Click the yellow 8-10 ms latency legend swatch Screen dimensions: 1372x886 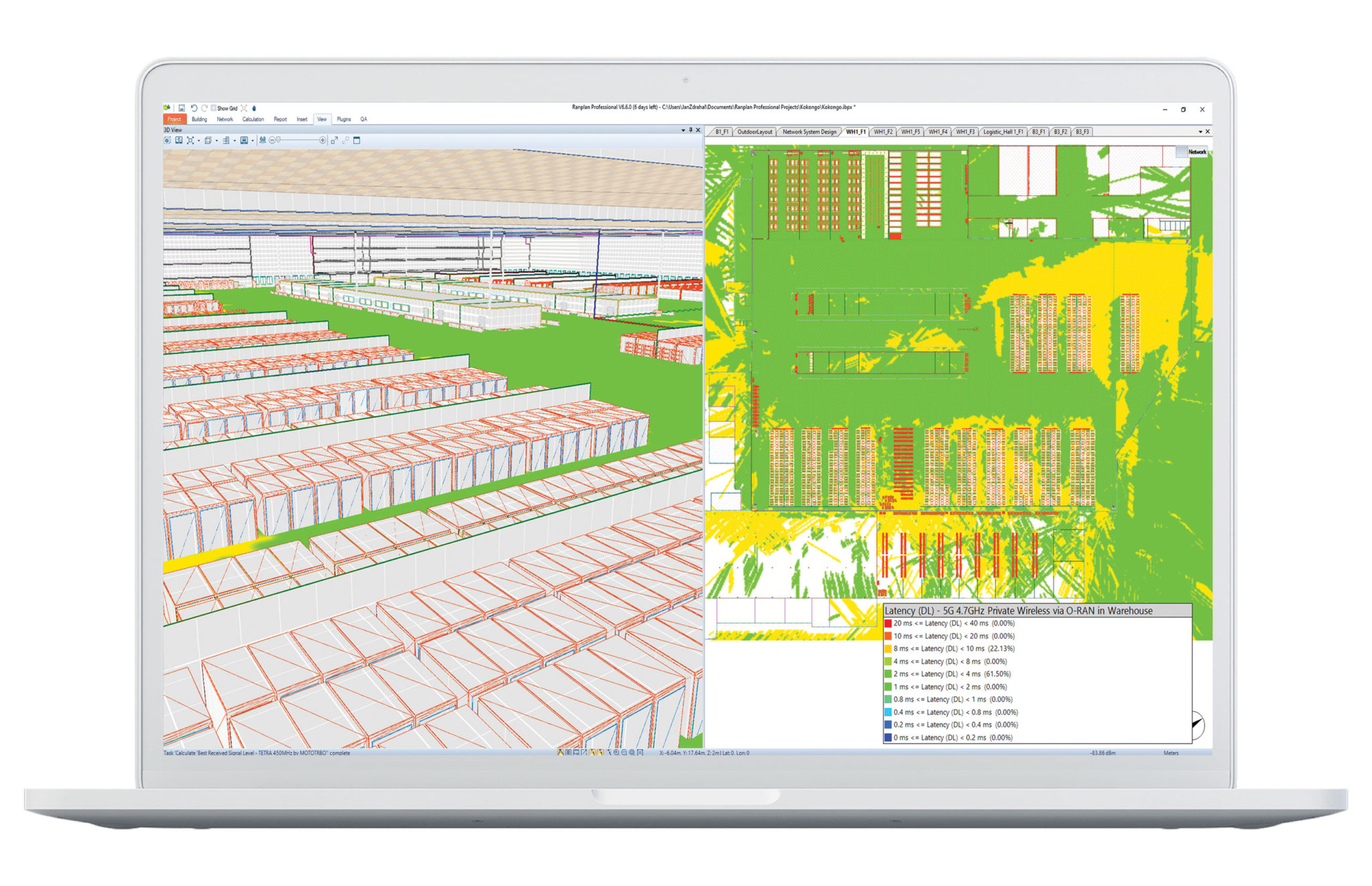[x=888, y=648]
